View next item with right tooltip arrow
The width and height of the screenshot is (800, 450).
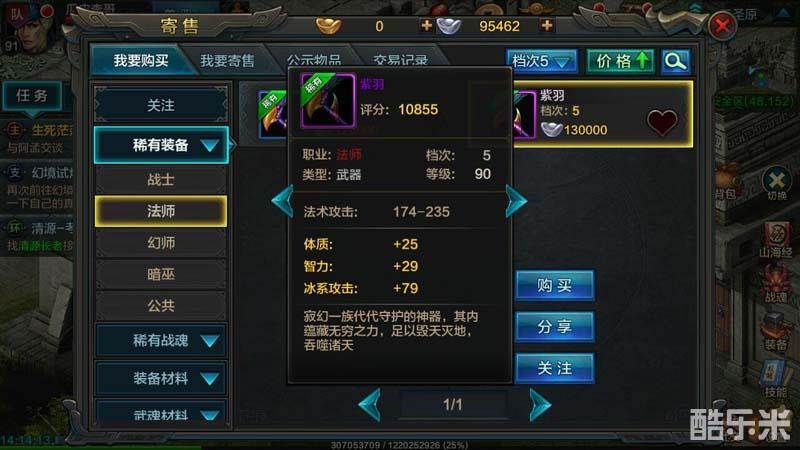[516, 201]
